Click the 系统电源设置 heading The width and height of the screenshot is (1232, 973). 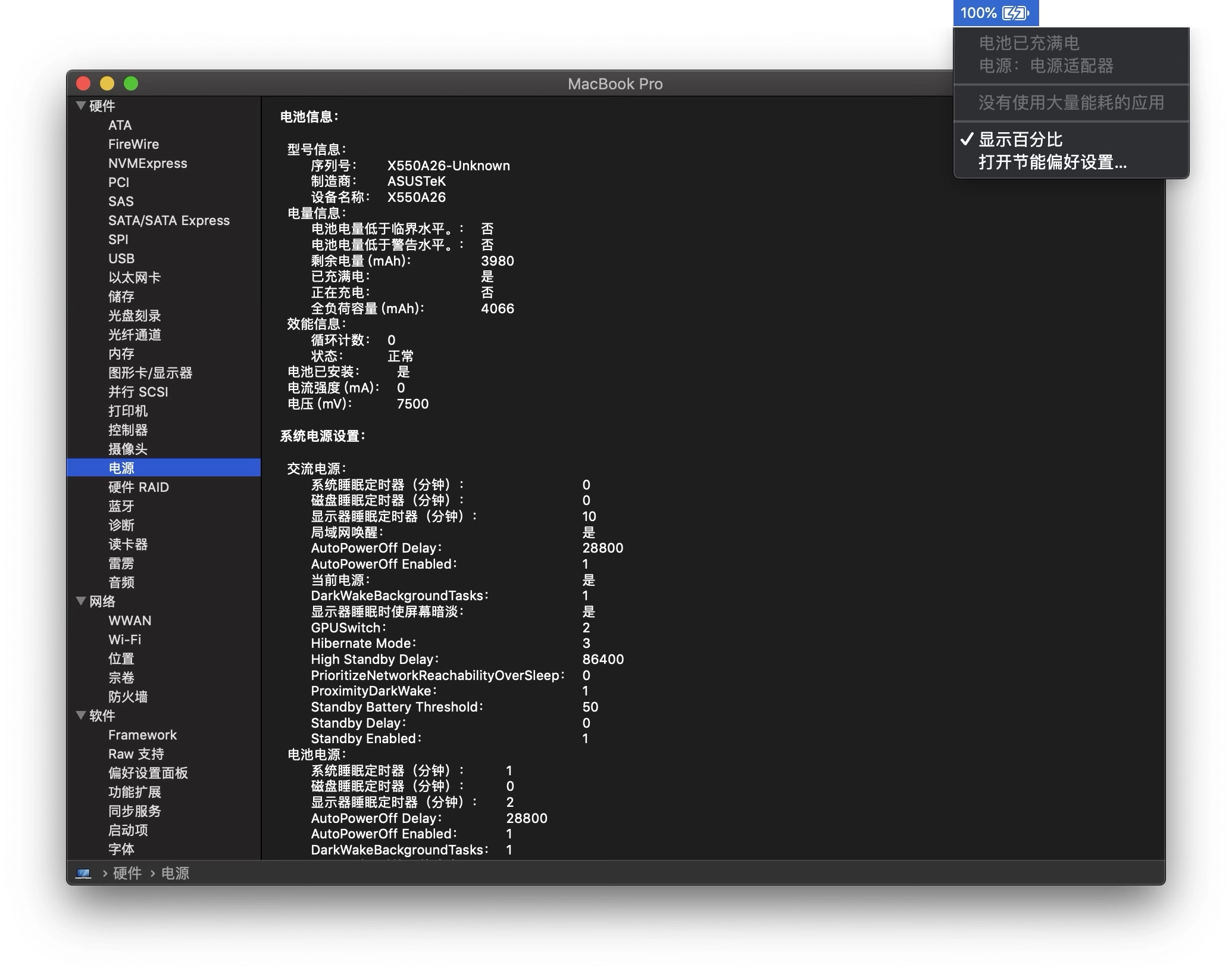click(x=323, y=436)
